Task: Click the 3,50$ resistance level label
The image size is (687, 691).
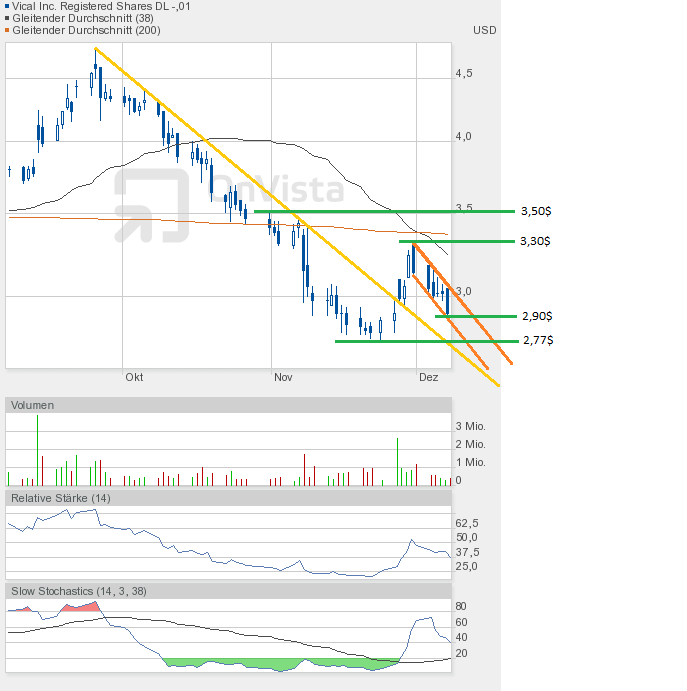Action: click(536, 212)
